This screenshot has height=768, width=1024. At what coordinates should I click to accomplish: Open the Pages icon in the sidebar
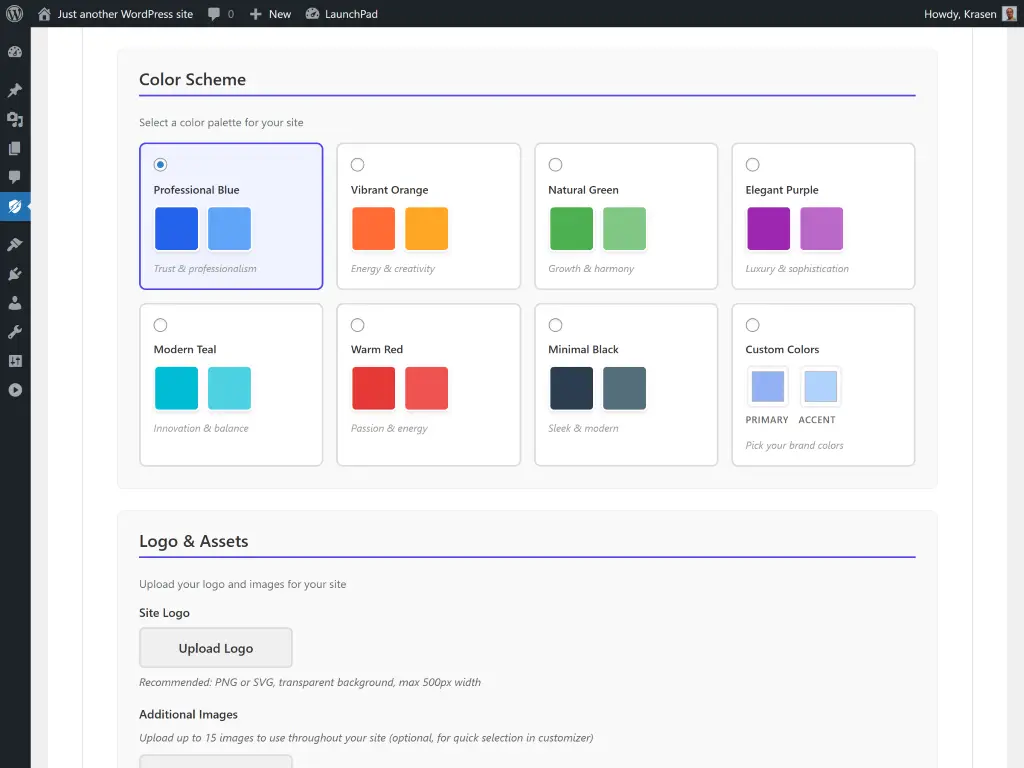point(15,148)
